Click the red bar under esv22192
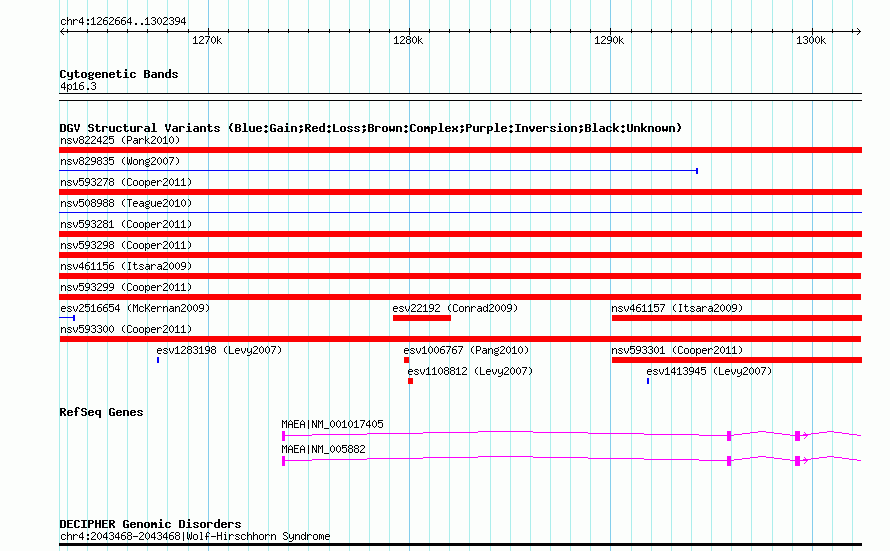Viewport: 890px width, 551px height. coord(422,318)
